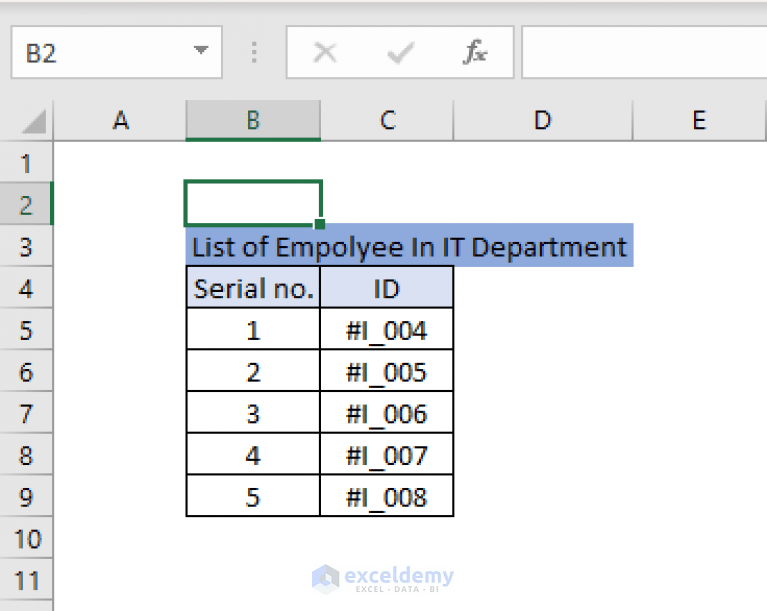This screenshot has height=611, width=767.
Task: Open the Insert Function fx dialog
Action: (x=474, y=52)
